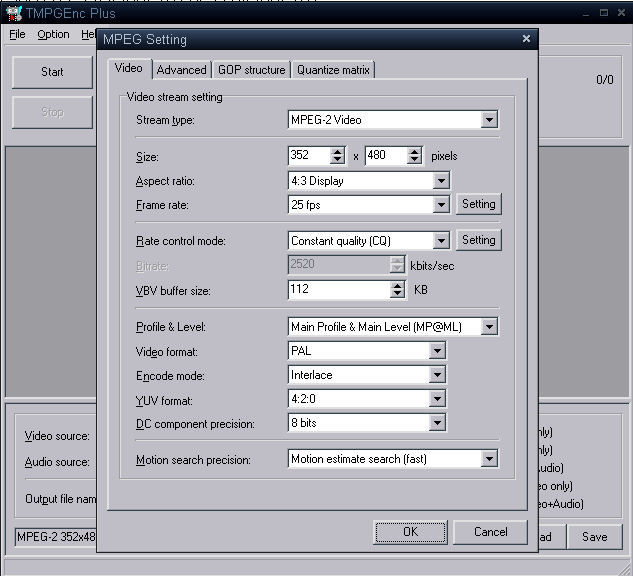The height and width of the screenshot is (576, 633).
Task: Increase the width value with up arrow
Action: click(337, 152)
